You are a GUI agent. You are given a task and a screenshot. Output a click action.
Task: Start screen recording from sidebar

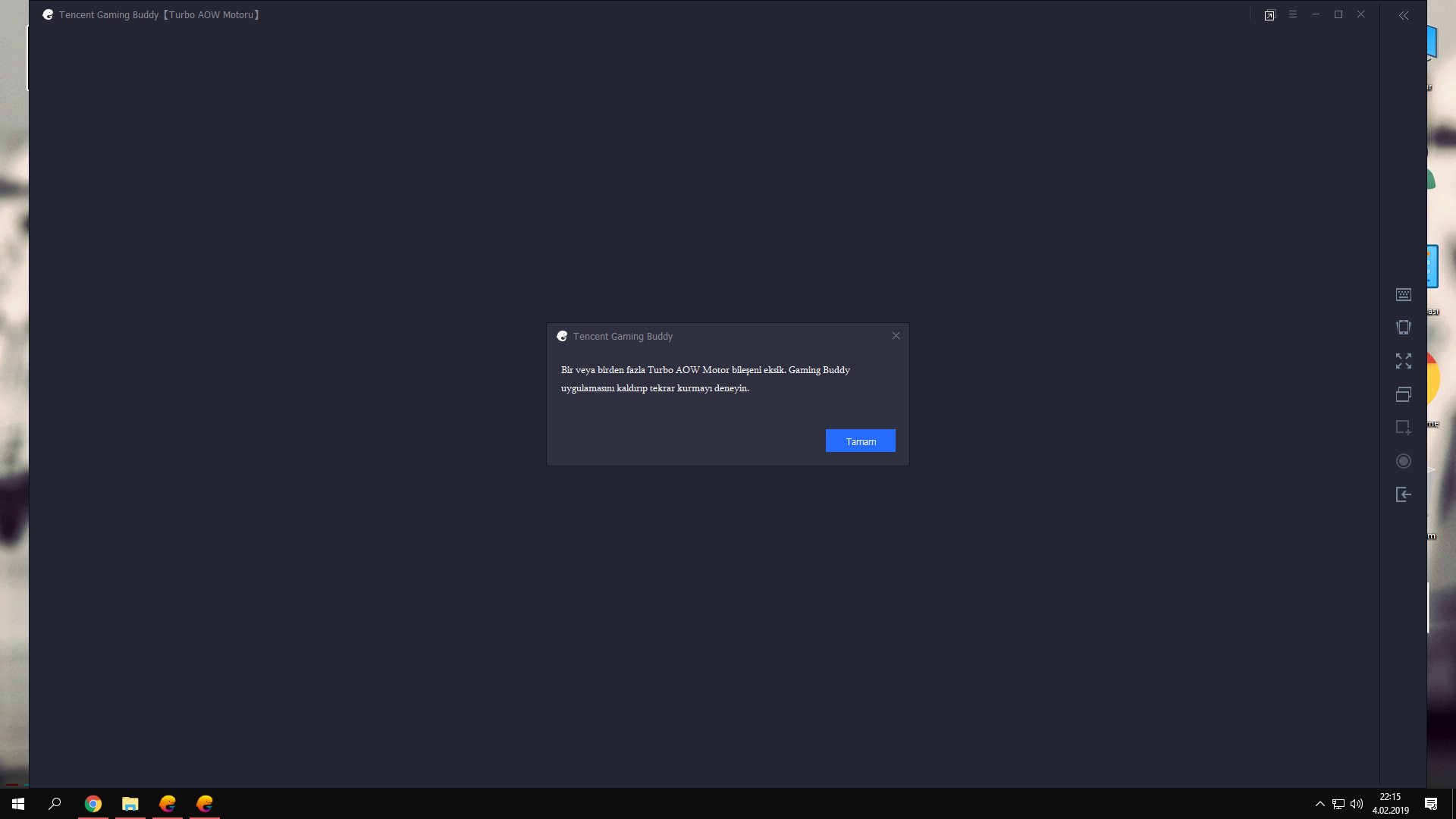(1404, 461)
